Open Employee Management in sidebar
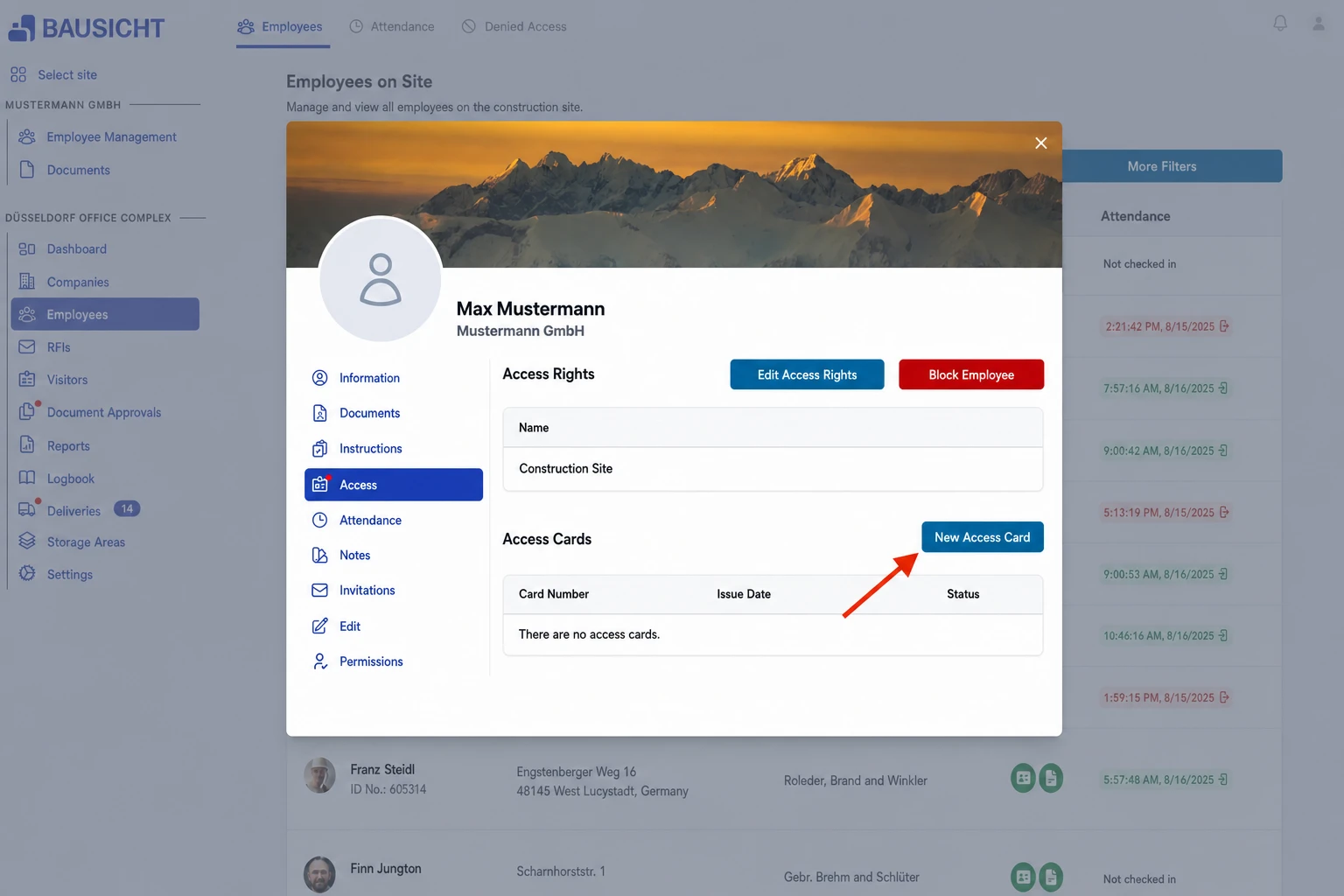 98,136
